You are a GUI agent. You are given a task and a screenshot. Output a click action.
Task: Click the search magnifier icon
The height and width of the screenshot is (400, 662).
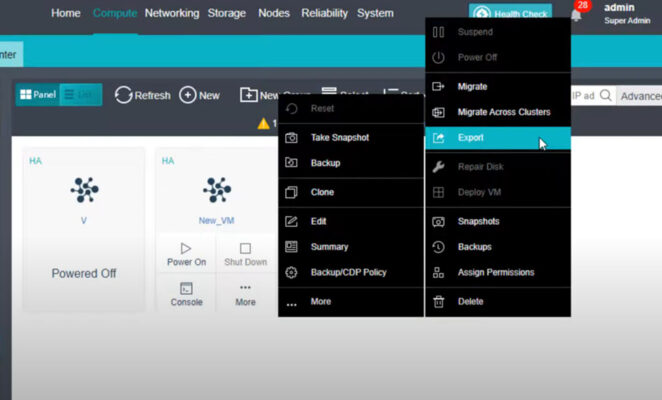point(605,95)
